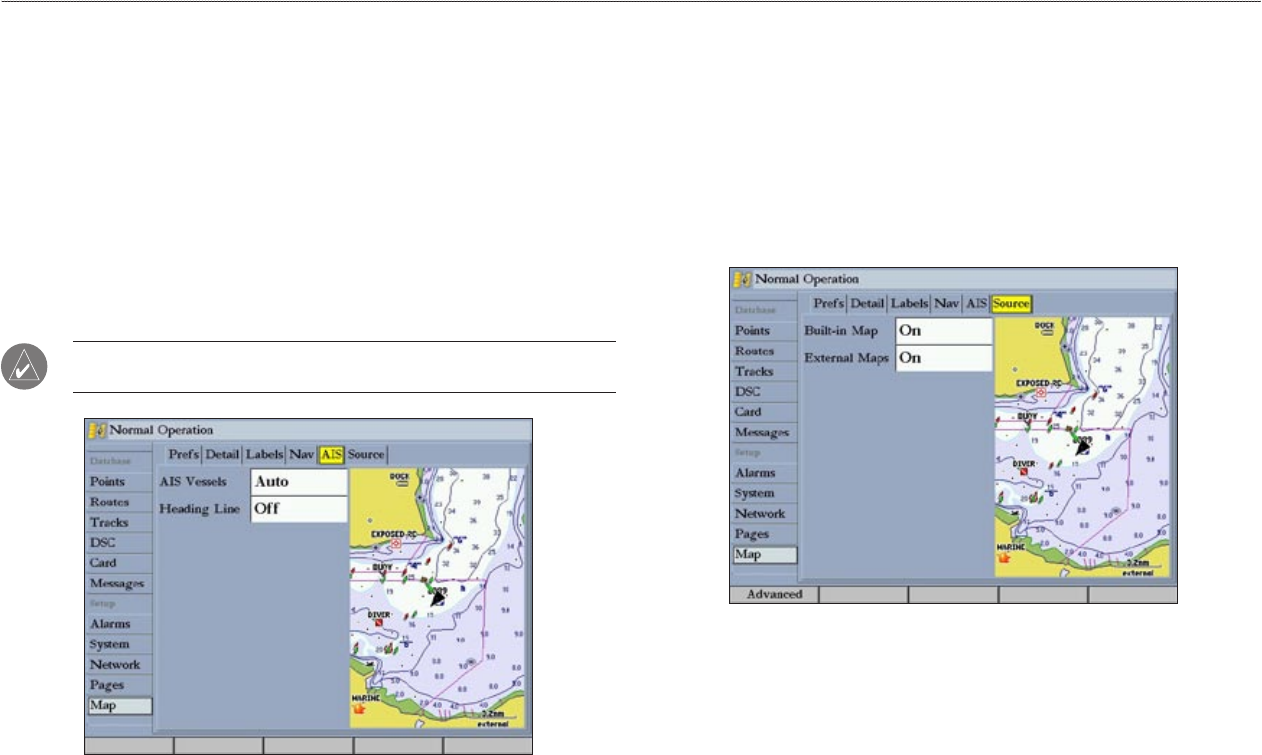The height and width of the screenshot is (755, 1262).
Task: Switch to Detail tab in Source screen
Action: [868, 303]
